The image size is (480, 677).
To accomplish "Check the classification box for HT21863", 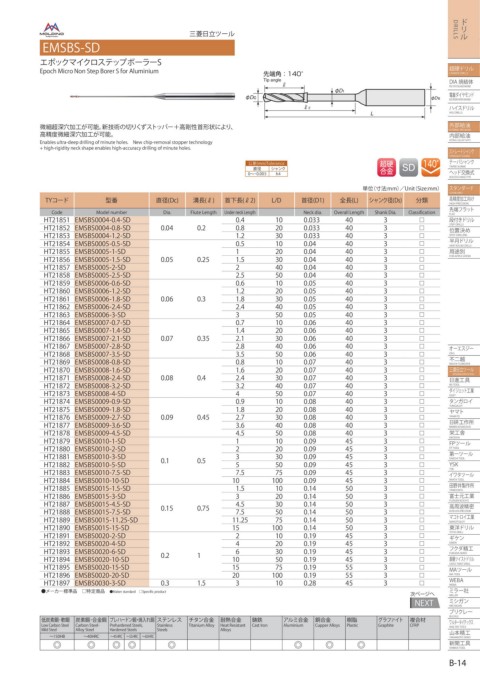I will point(422,315).
